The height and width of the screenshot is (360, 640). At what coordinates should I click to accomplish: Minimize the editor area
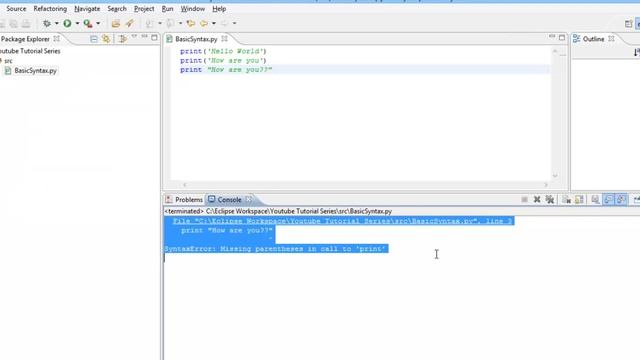(552, 37)
